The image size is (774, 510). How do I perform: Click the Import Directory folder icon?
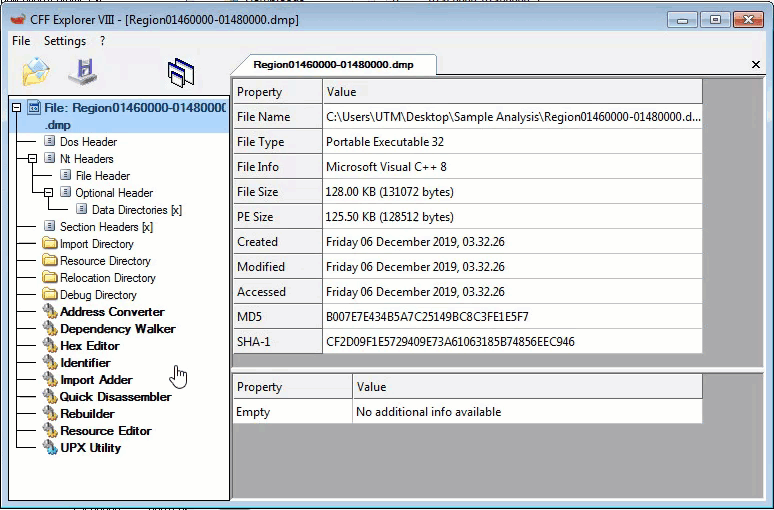click(50, 243)
